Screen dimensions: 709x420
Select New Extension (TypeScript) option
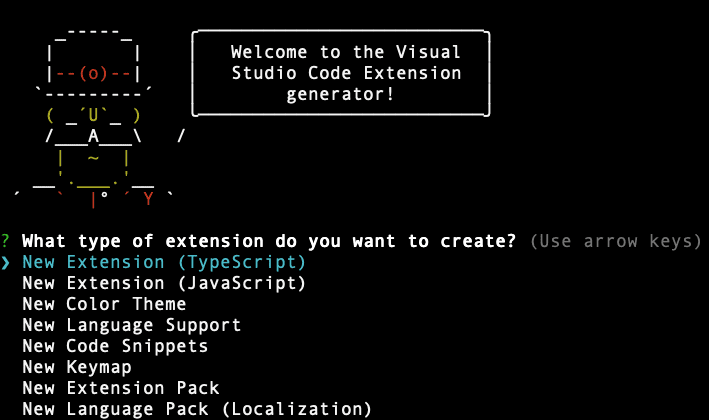pyautogui.click(x=164, y=262)
